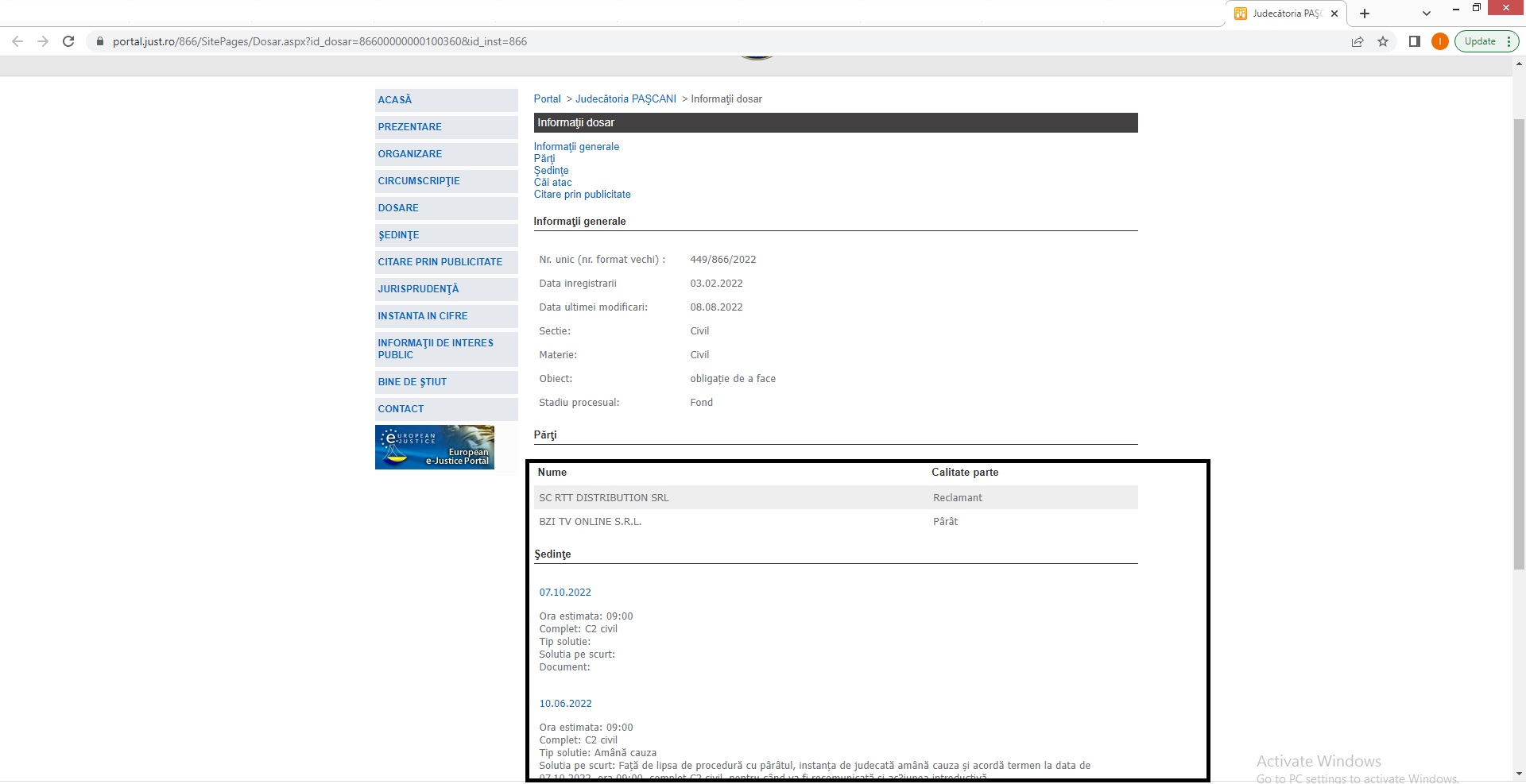The width and height of the screenshot is (1526, 784).
Task: Open the browser side panel icon
Action: (1415, 41)
